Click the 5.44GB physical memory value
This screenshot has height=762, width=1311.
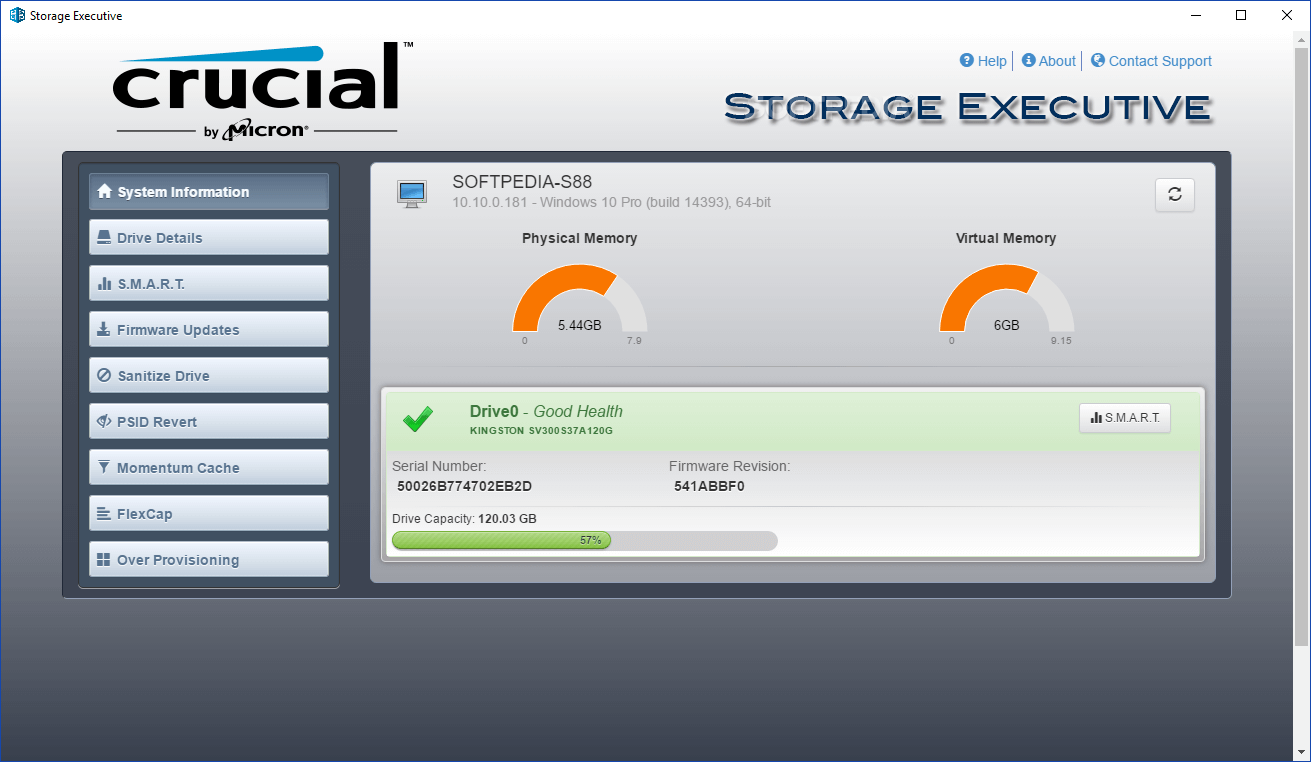coord(580,325)
